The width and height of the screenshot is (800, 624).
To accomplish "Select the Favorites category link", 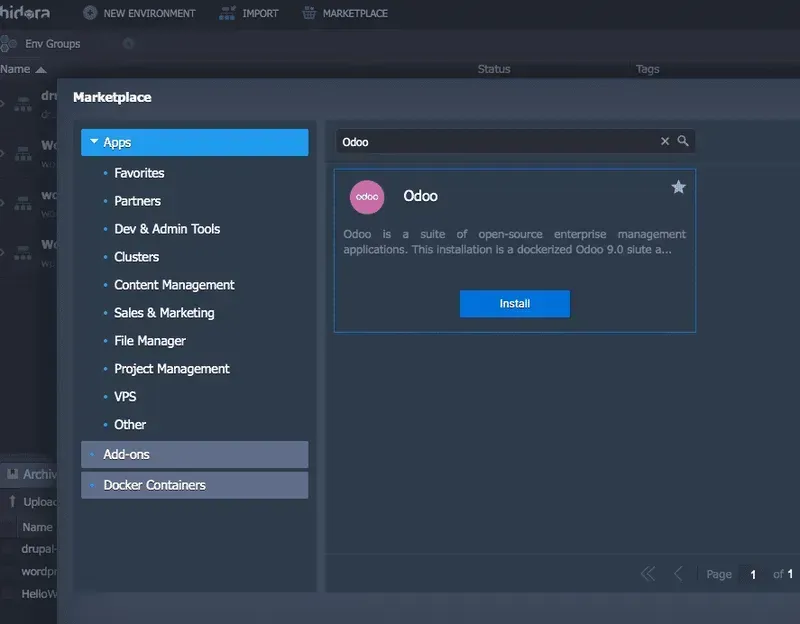I will tap(139, 172).
